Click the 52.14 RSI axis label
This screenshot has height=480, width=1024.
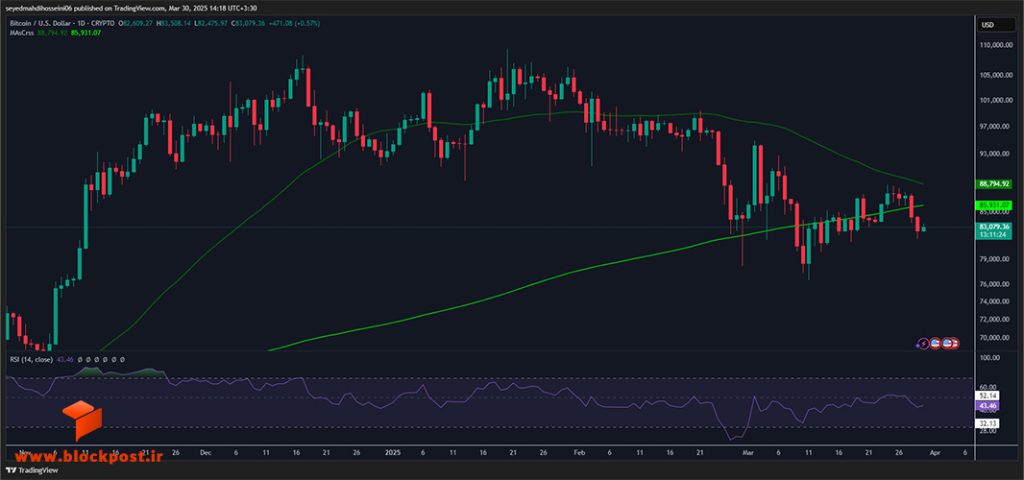pyautogui.click(x=986, y=396)
